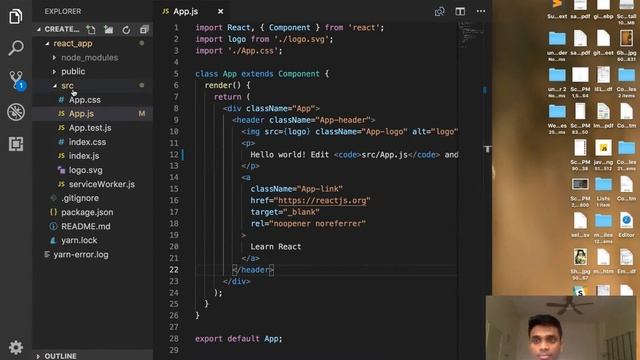This screenshot has height=360, width=640.
Task: Place cursor on 'export default App;' line
Action: point(239,339)
